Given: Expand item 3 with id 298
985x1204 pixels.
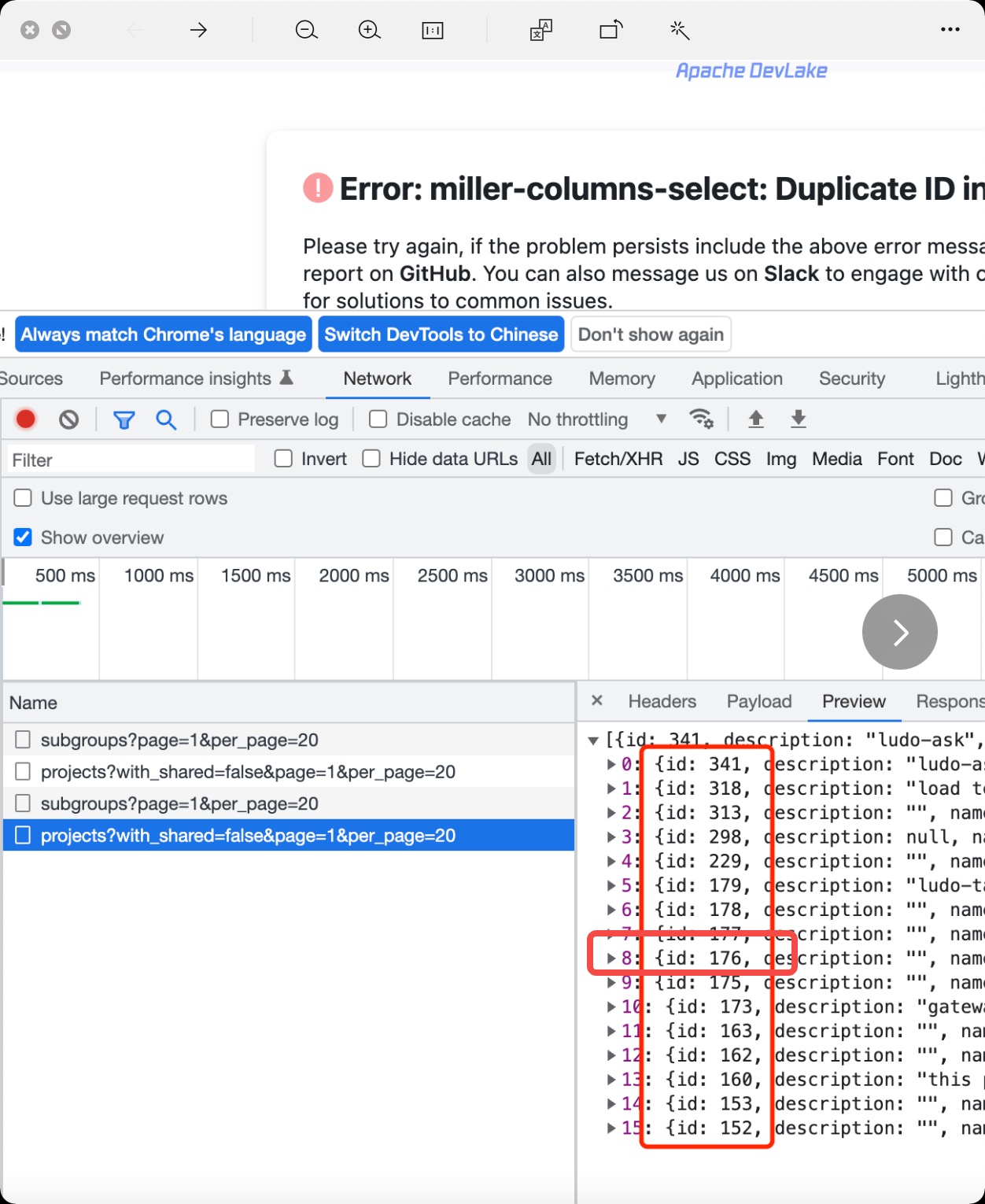Looking at the screenshot, I should click(x=611, y=837).
